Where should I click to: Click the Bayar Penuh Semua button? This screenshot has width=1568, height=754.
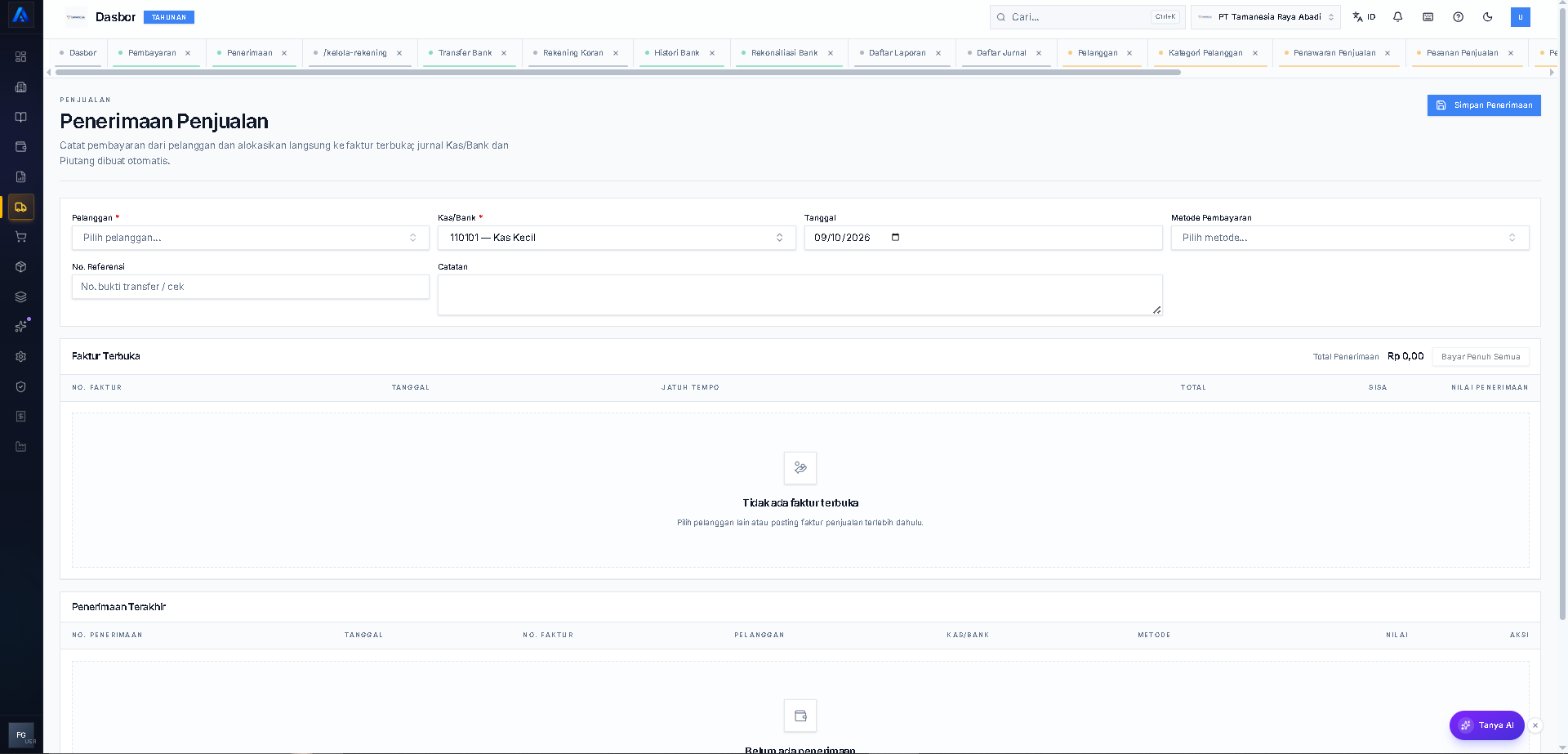pos(1481,357)
